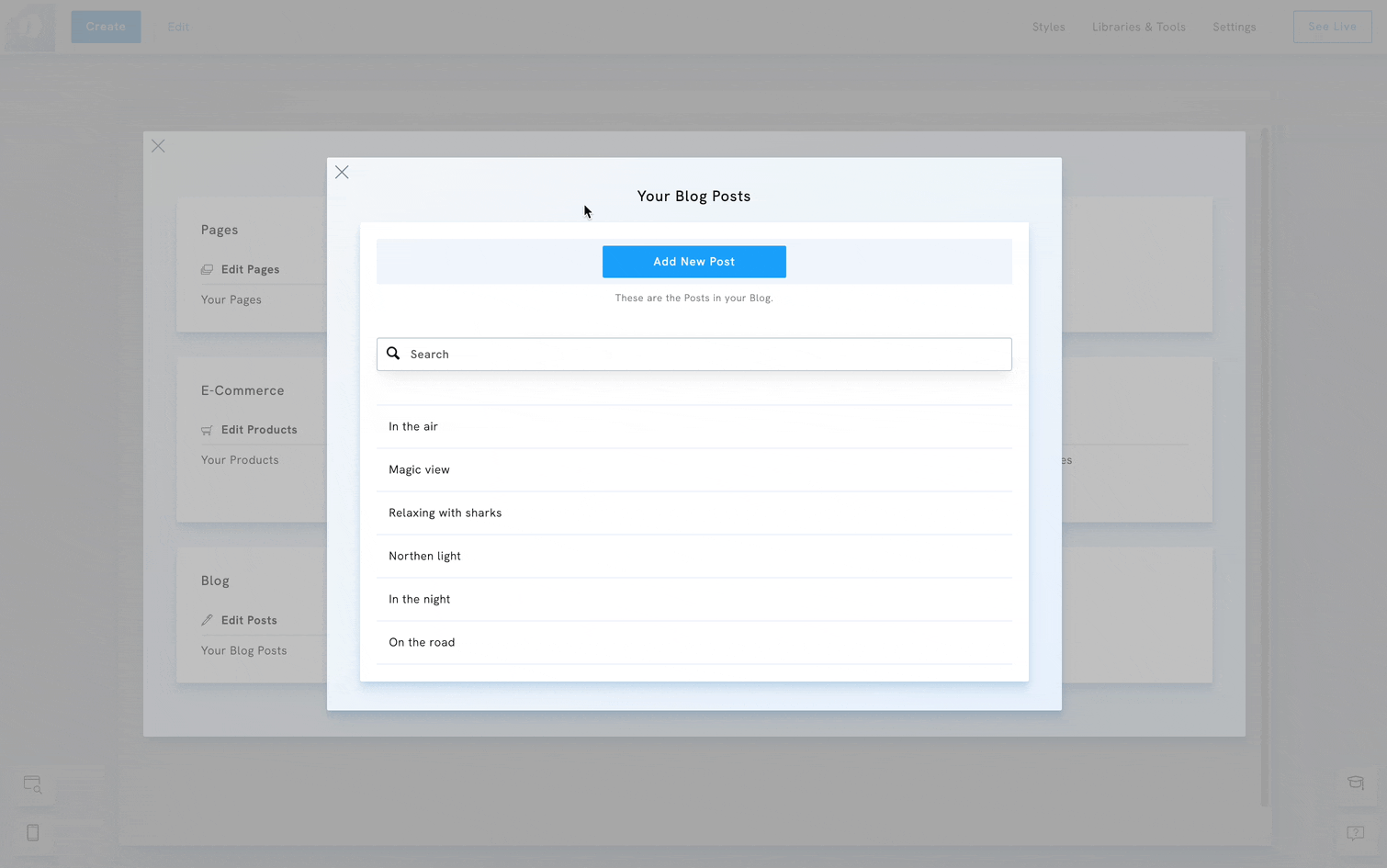Click the graduation cap tutorials icon
The image size is (1387, 868).
click(x=1356, y=783)
